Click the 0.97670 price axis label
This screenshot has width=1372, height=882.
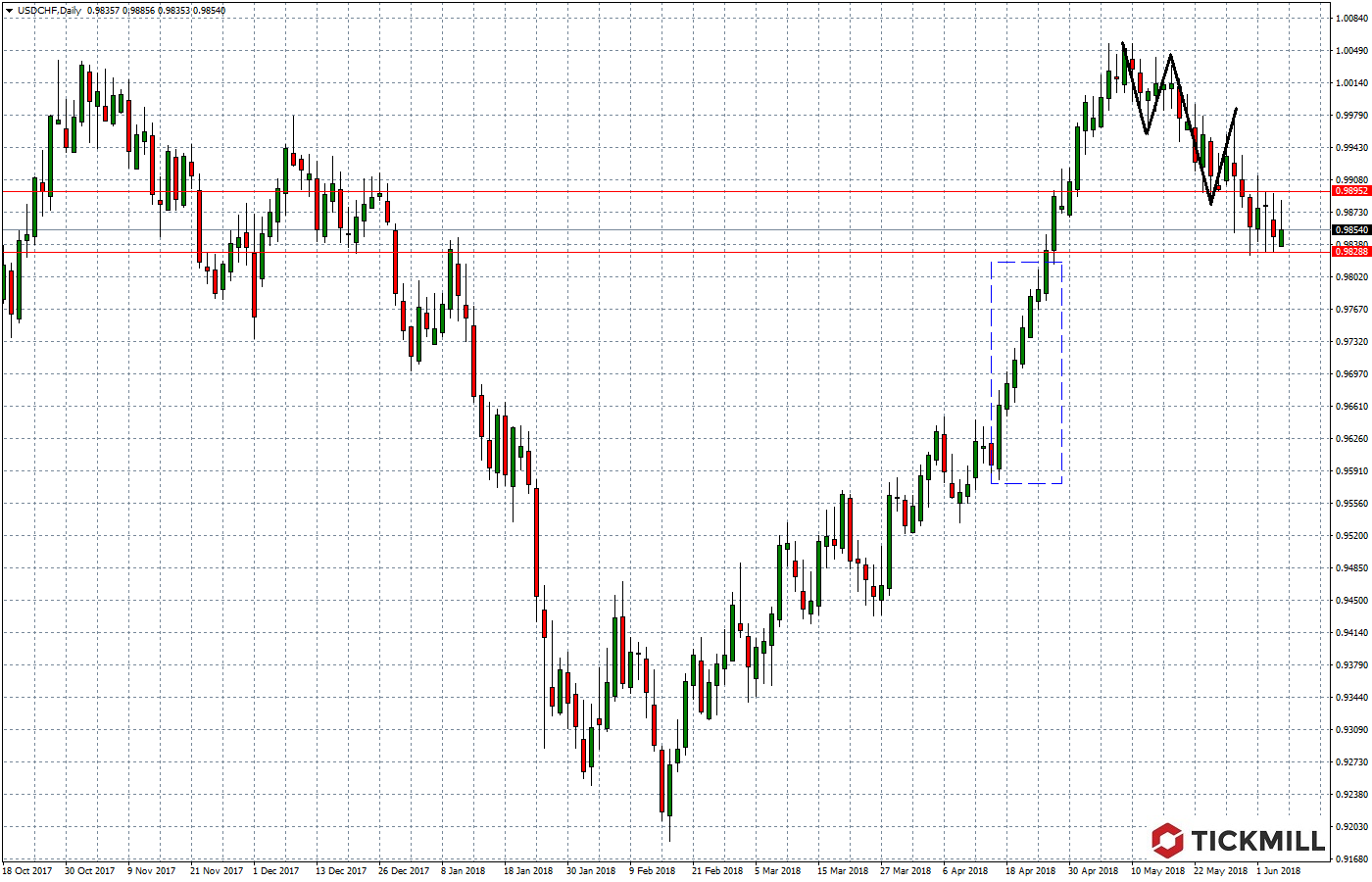[1351, 309]
